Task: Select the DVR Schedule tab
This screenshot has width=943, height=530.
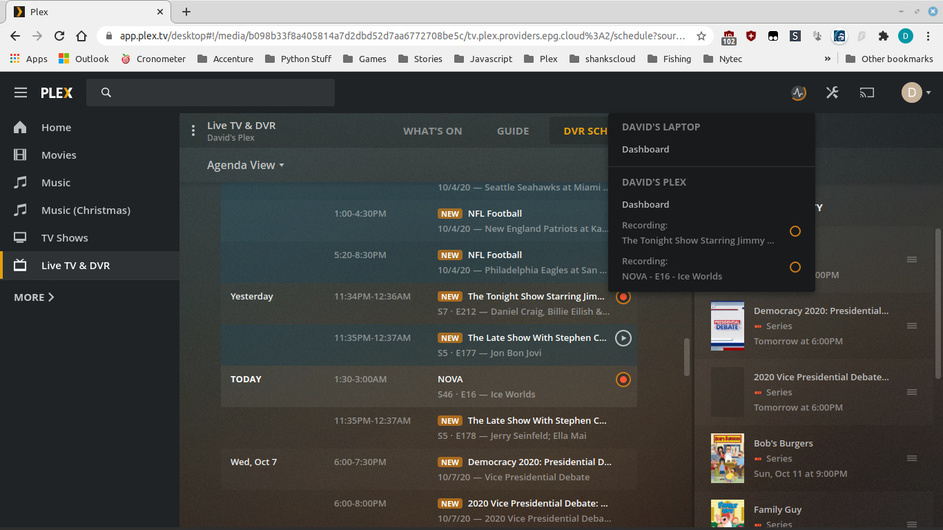Action: (581, 131)
